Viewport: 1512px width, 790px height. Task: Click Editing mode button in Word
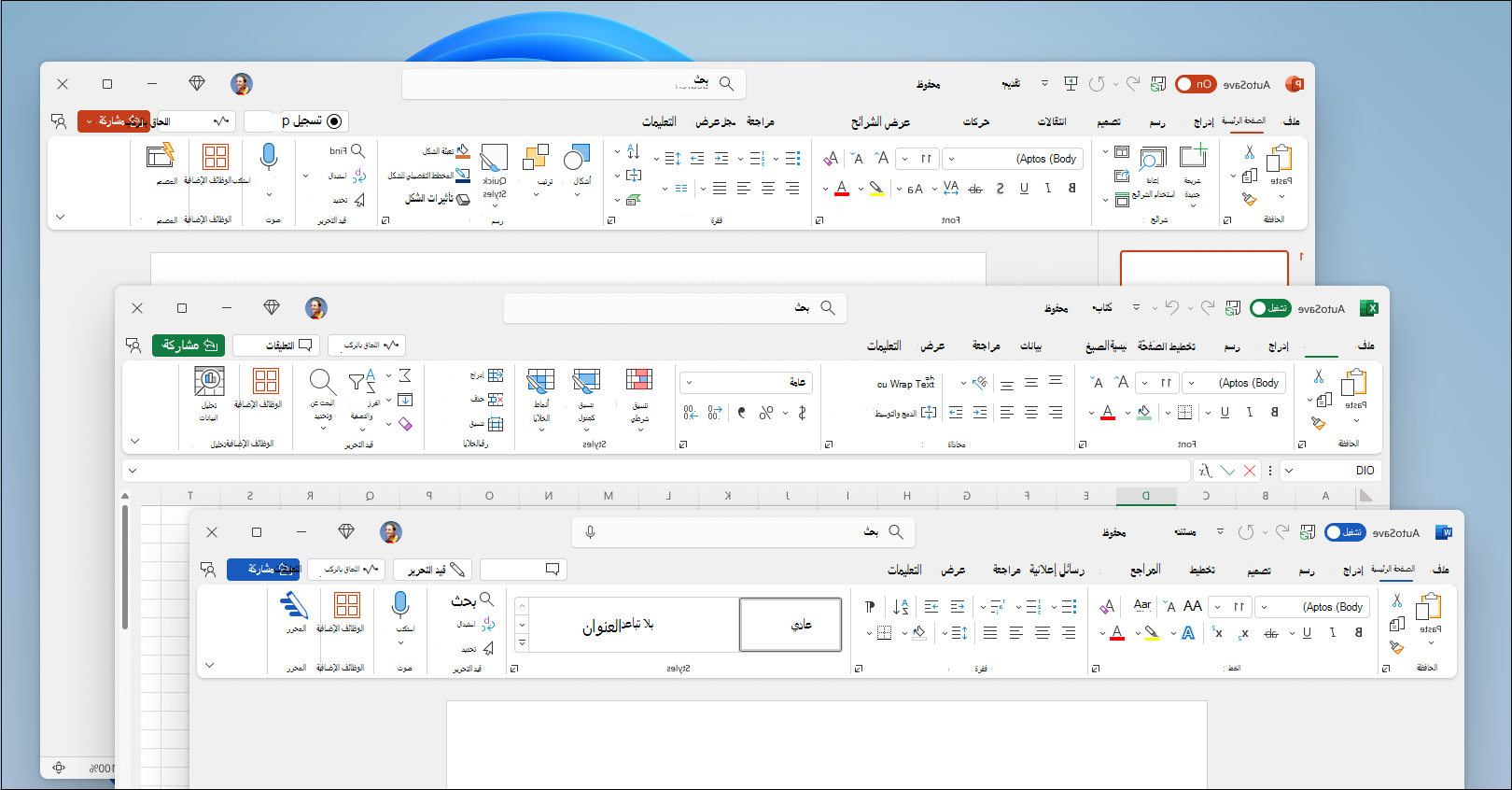click(x=434, y=570)
